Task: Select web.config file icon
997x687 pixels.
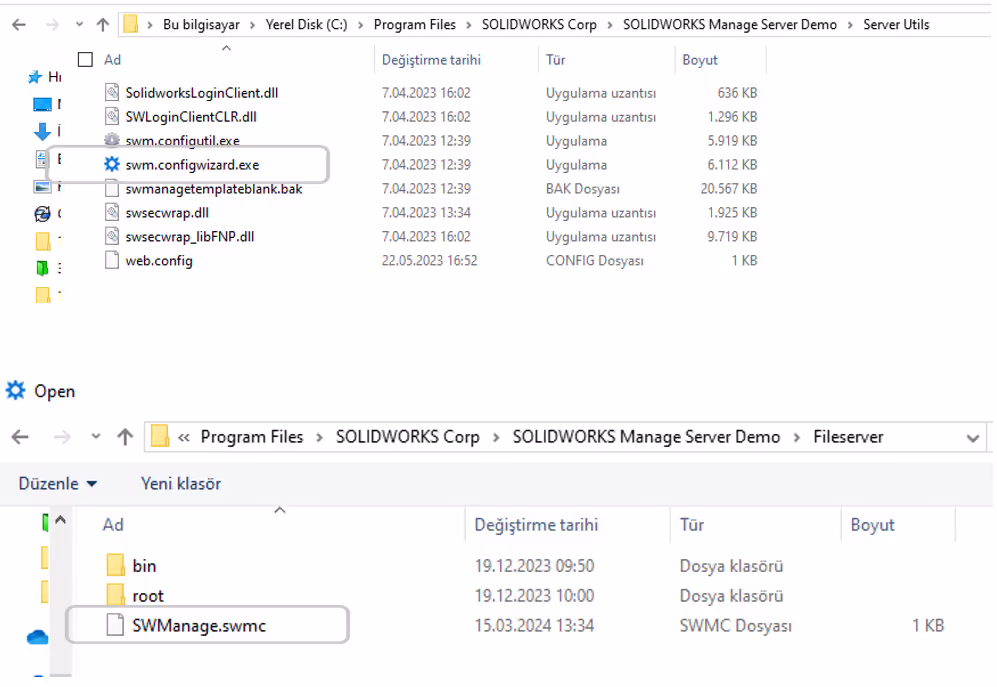Action: (112, 260)
